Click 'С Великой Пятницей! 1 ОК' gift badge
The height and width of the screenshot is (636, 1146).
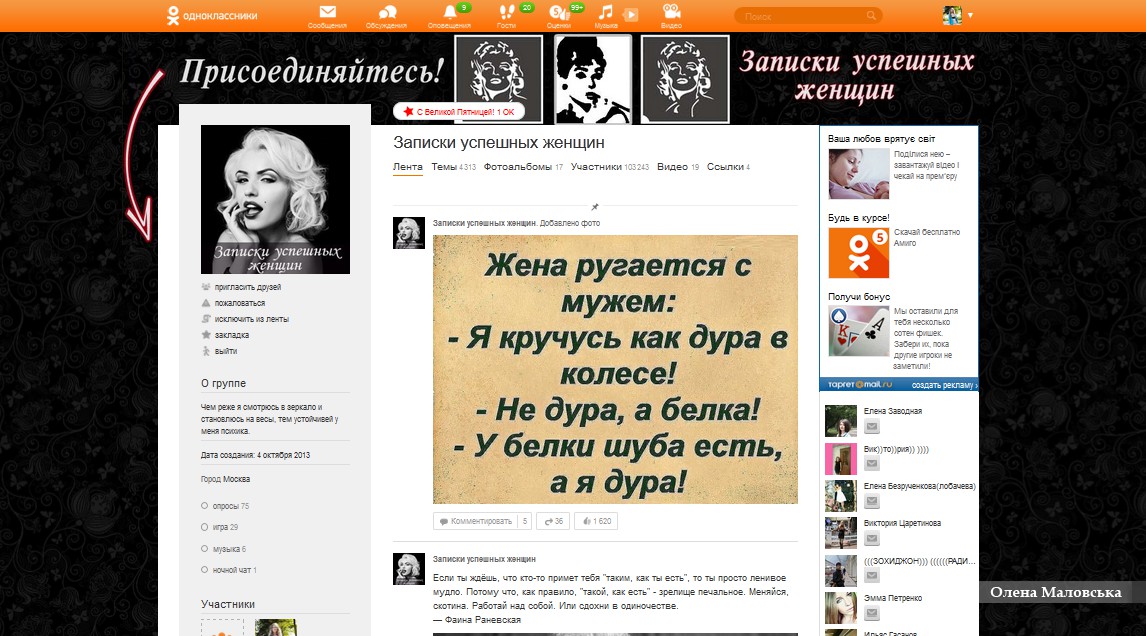(x=459, y=112)
